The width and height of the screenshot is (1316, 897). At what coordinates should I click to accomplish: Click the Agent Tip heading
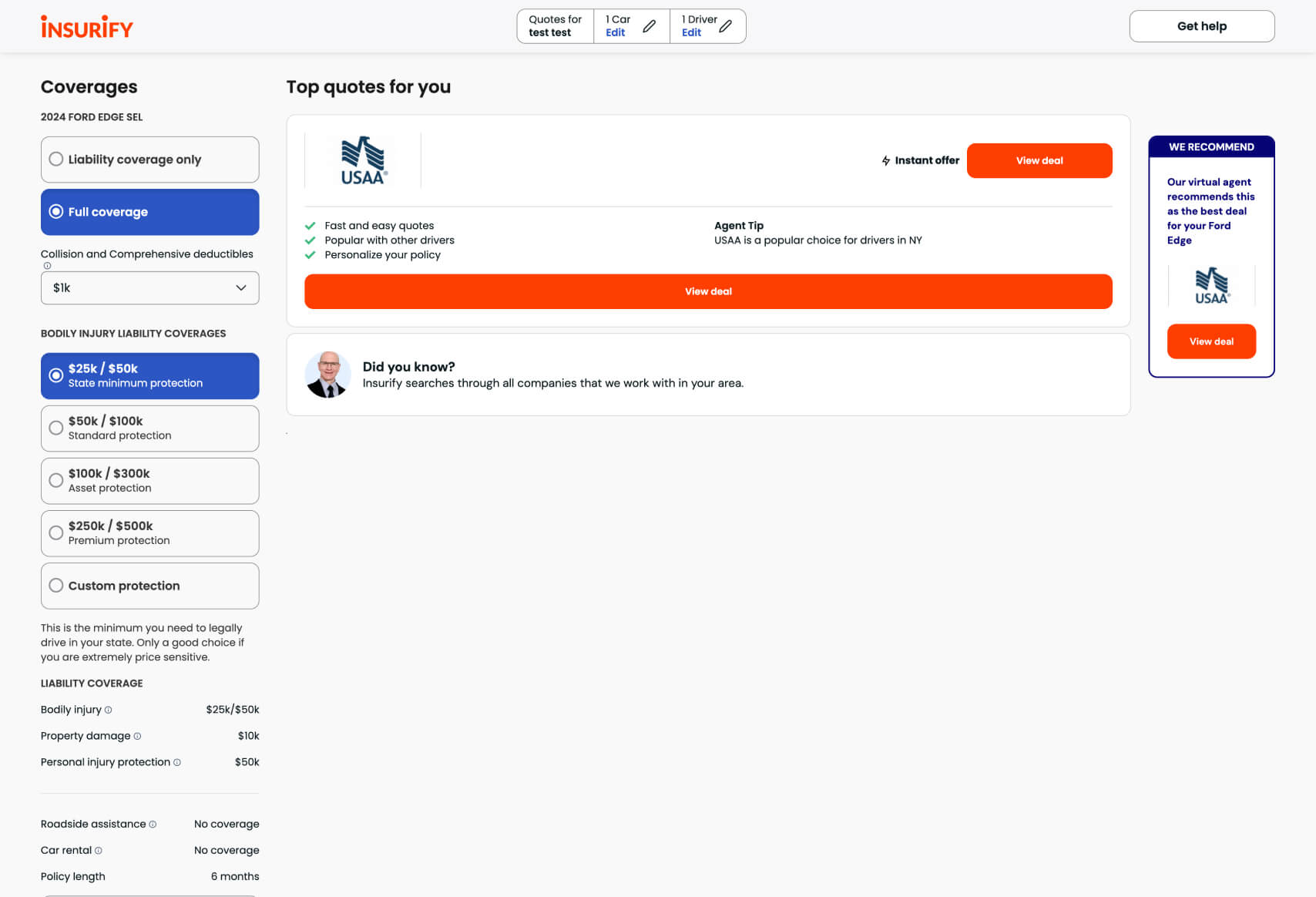(x=739, y=226)
